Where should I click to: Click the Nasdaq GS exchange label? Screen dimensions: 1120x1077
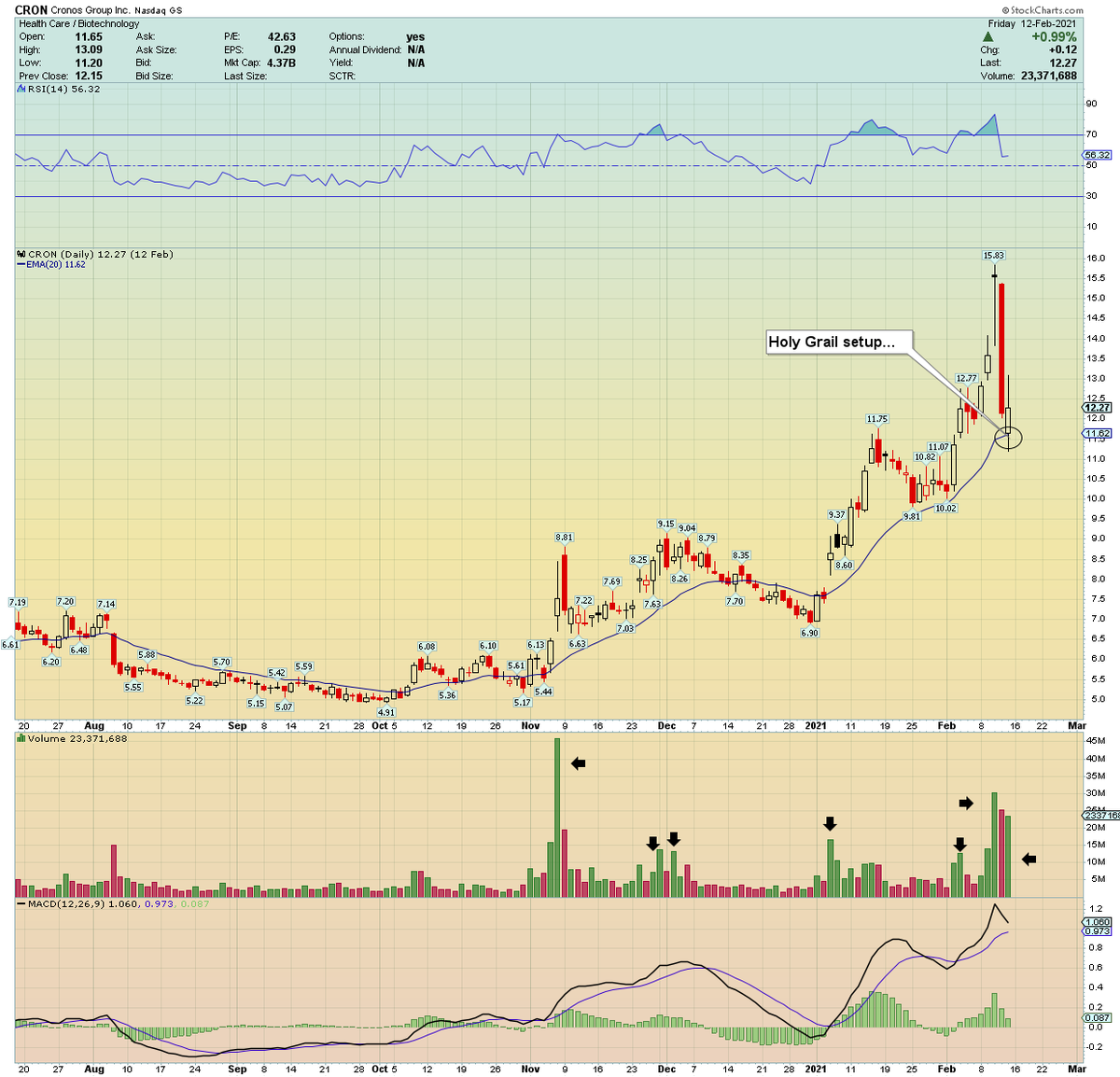point(159,10)
